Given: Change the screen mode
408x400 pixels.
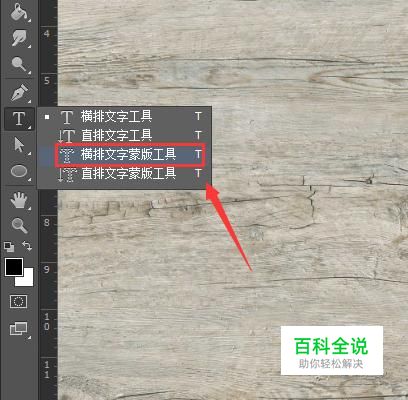Looking at the screenshot, I should tap(19, 329).
